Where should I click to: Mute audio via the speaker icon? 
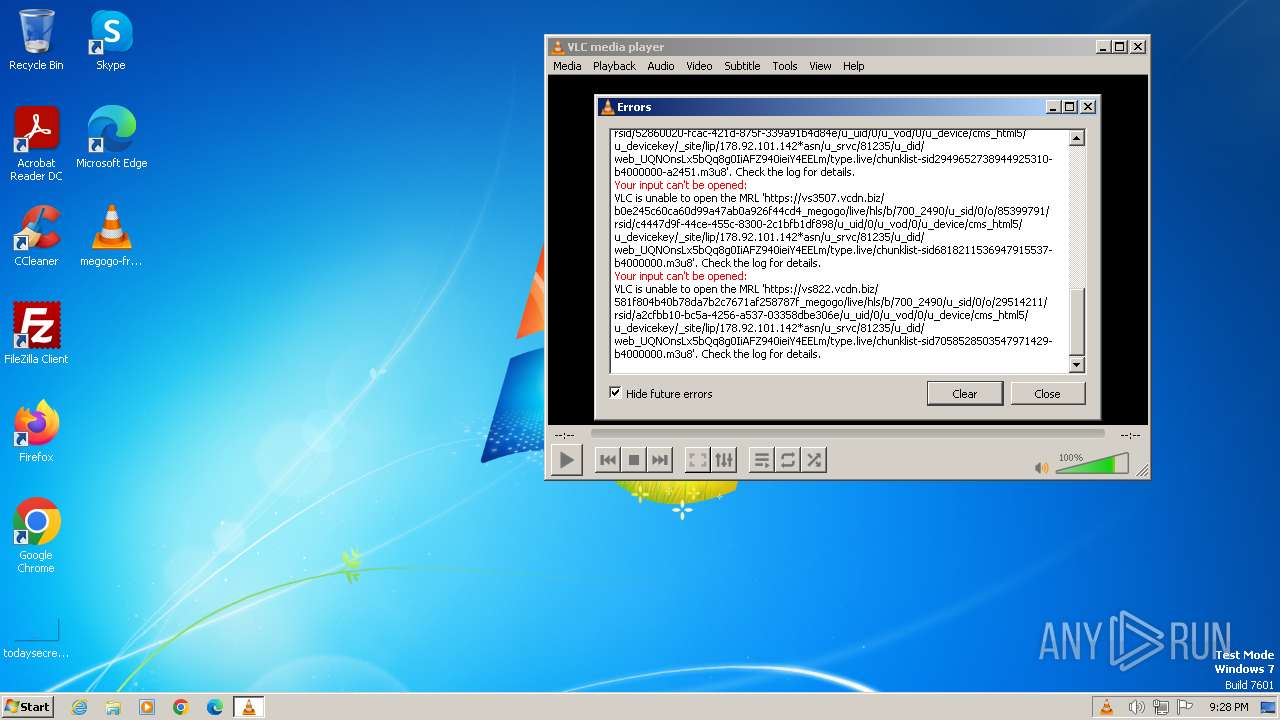[x=1042, y=467]
